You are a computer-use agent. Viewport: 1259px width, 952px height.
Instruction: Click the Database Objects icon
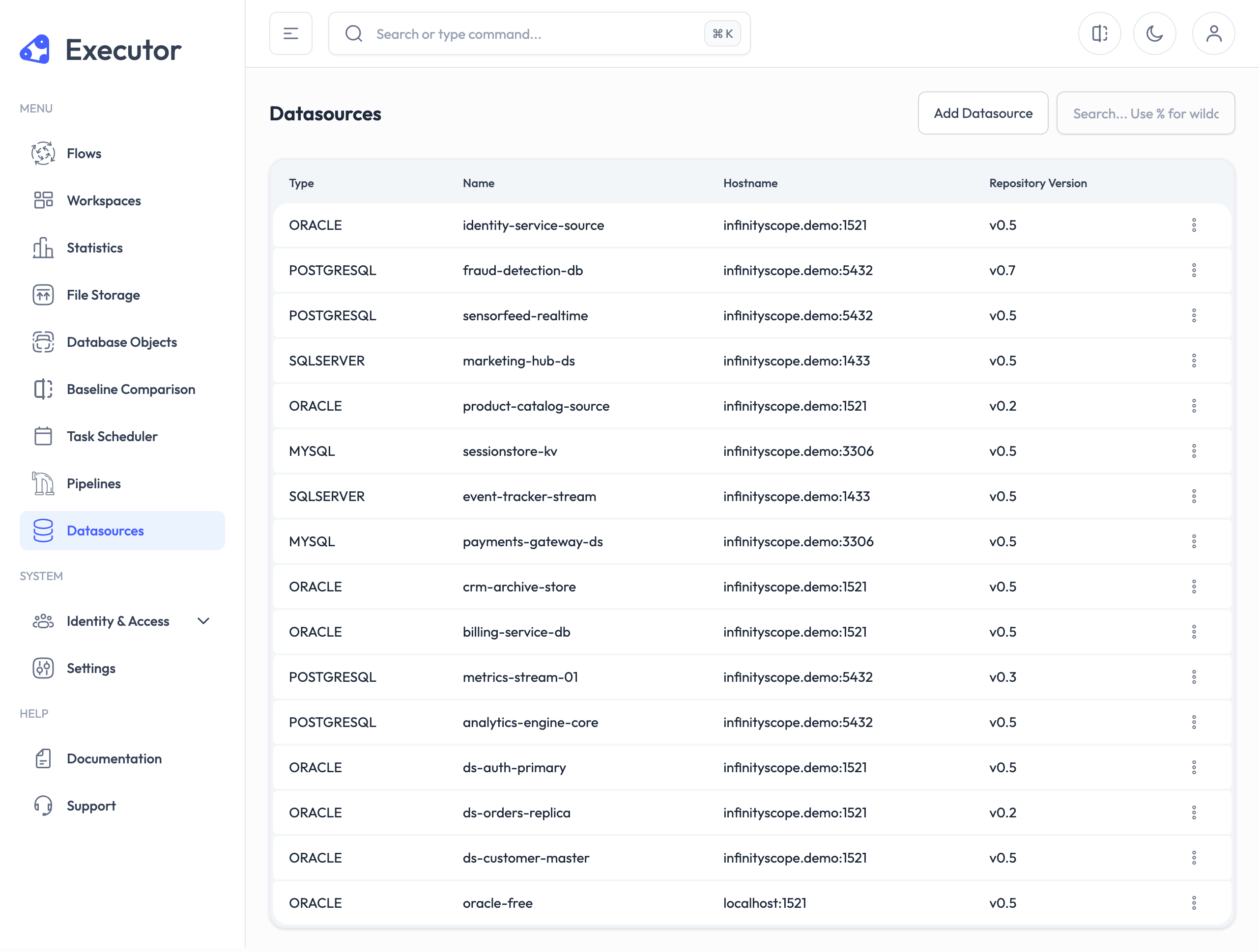[x=43, y=342]
